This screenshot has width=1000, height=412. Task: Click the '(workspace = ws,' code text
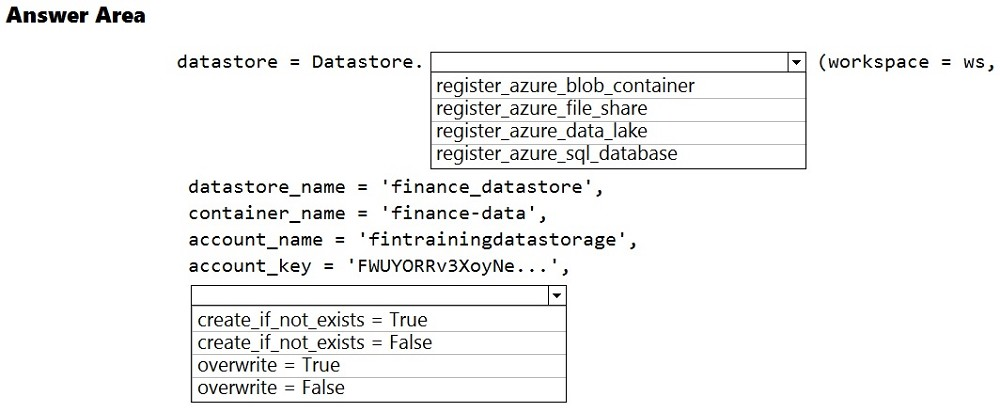906,62
